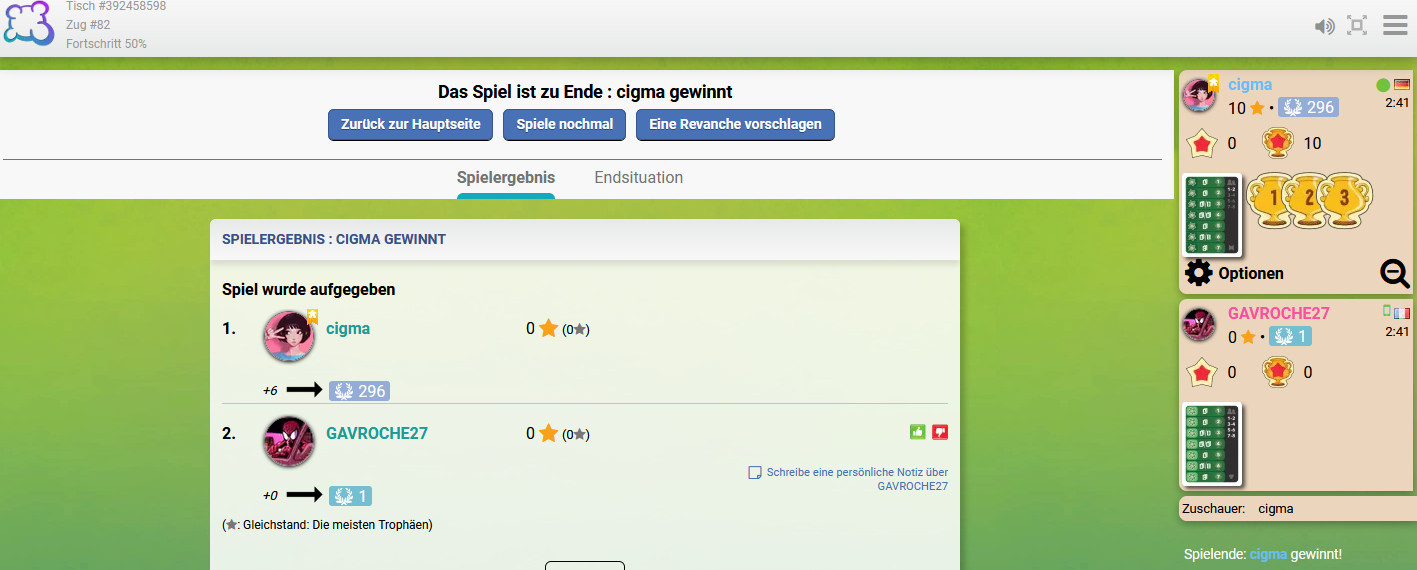Select the Spielergebnis tab
Viewport: 1417px width, 570px height.
[506, 178]
